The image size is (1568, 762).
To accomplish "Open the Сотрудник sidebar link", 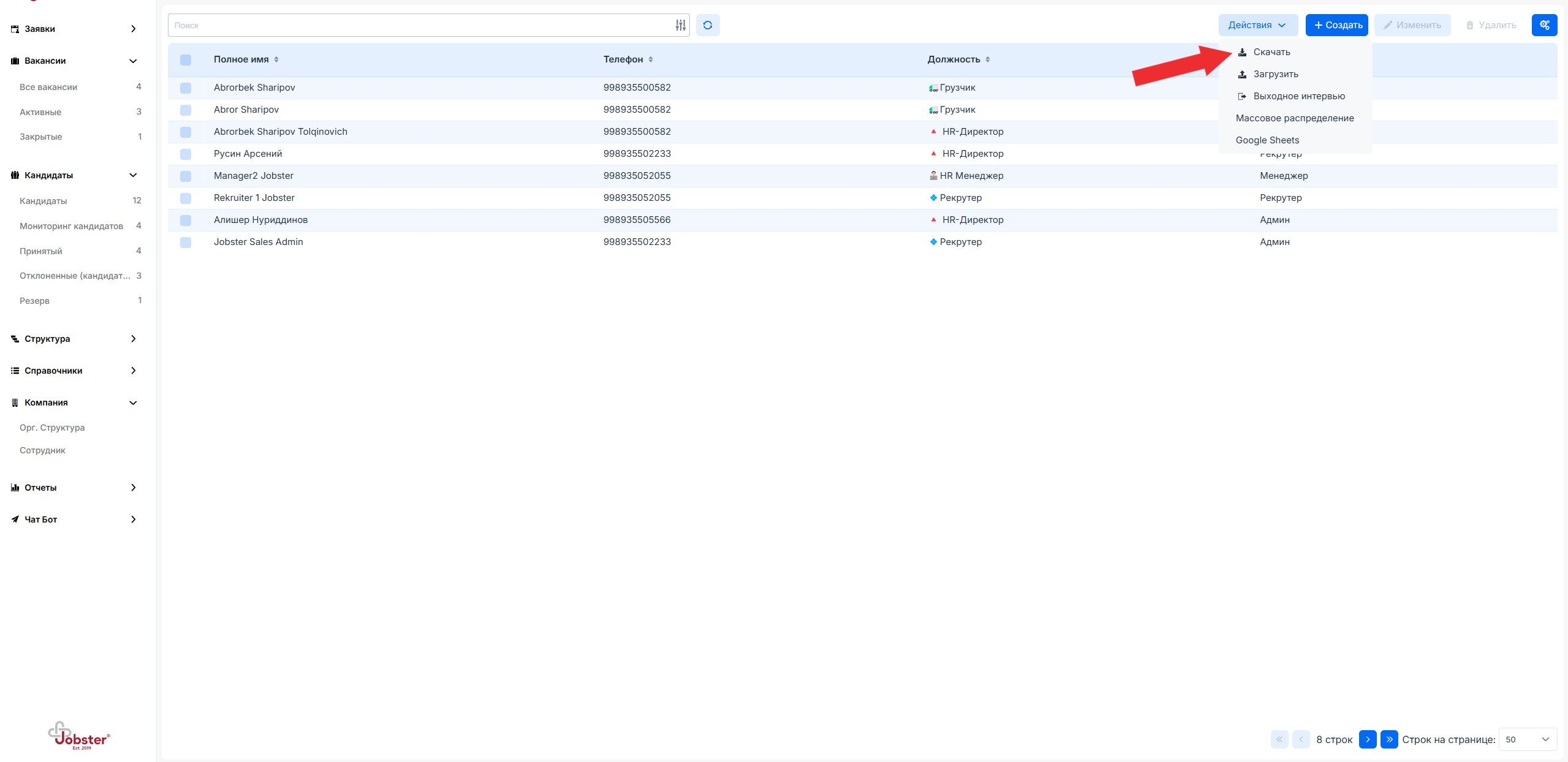I will coord(42,450).
